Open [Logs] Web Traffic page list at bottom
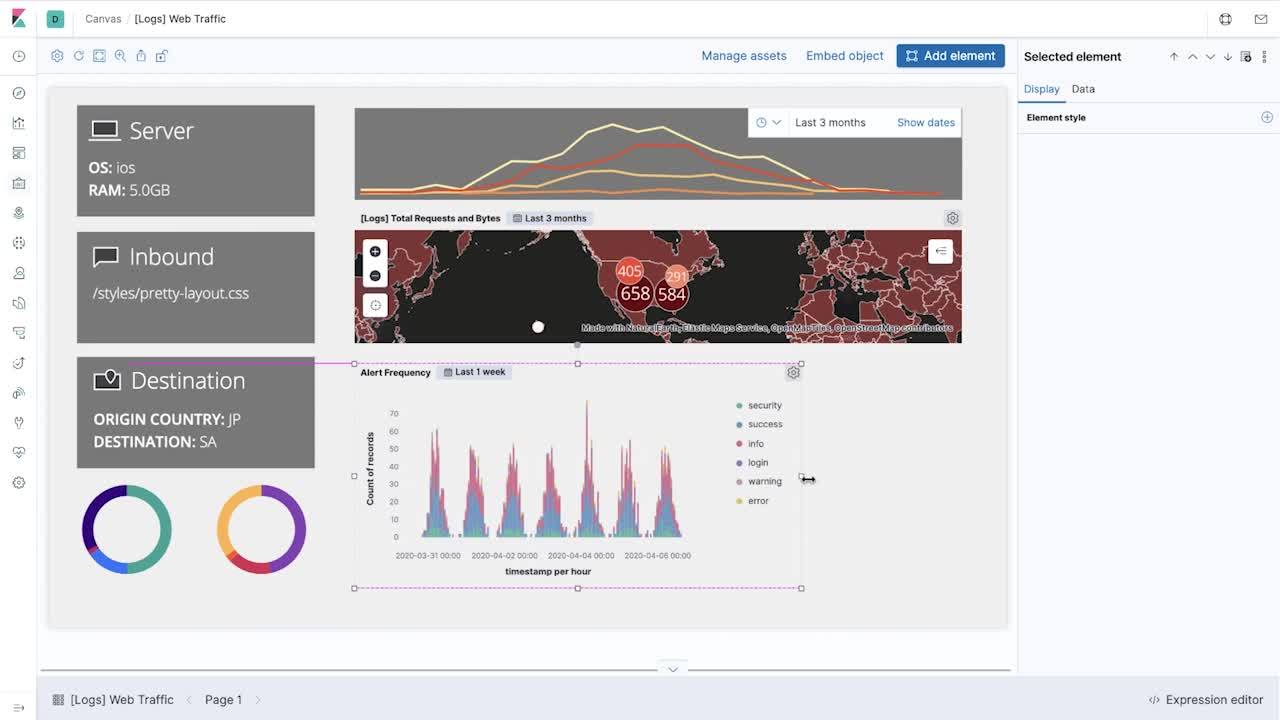1280x720 pixels. tap(113, 700)
